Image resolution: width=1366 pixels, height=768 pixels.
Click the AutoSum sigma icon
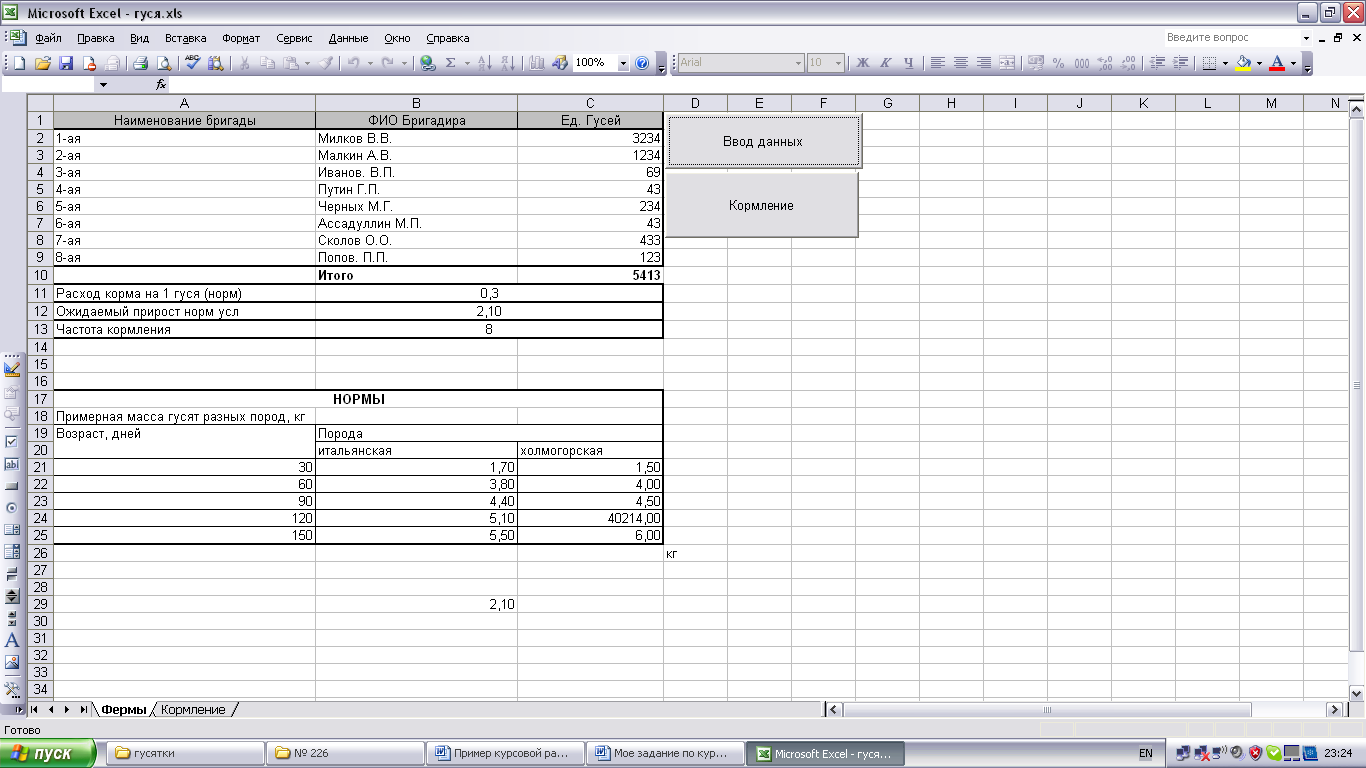point(451,63)
